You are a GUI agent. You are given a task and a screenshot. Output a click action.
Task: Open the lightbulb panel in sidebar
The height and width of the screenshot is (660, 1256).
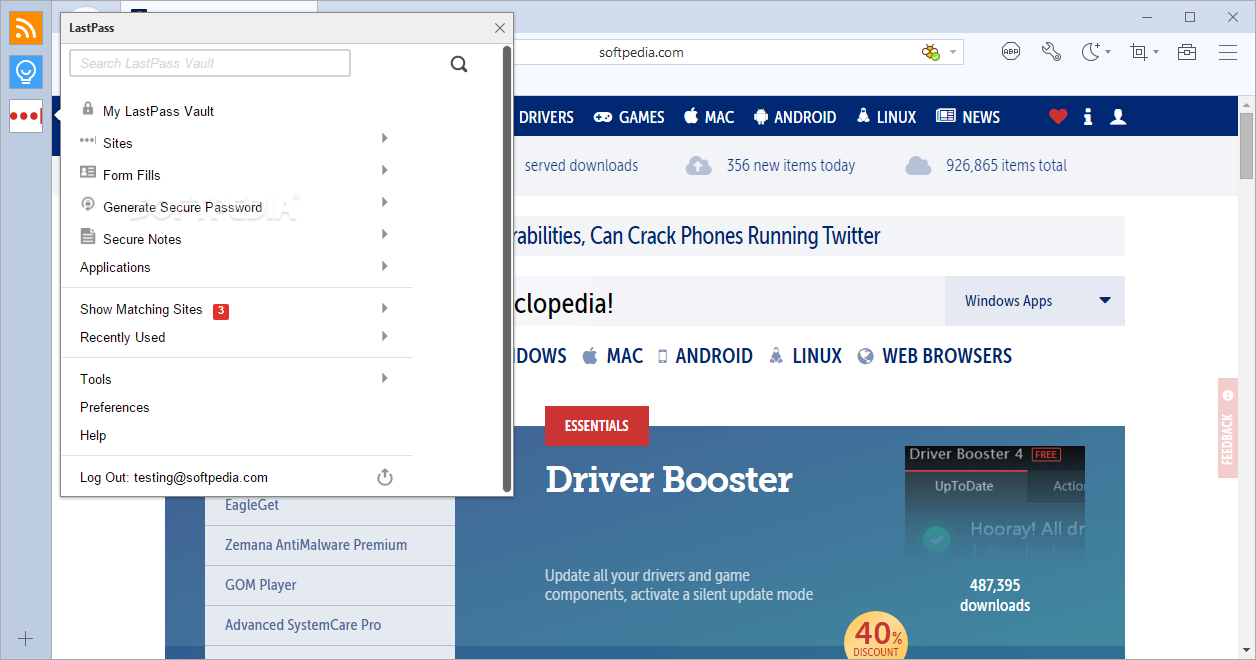coord(26,71)
